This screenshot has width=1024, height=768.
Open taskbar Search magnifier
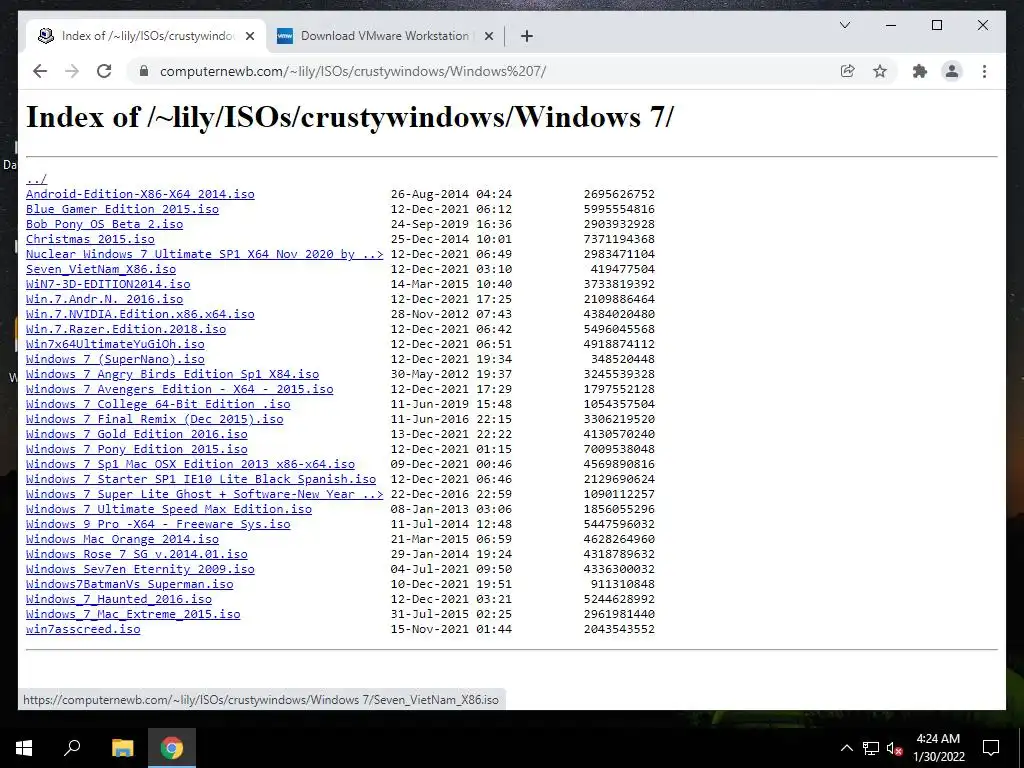pos(72,748)
